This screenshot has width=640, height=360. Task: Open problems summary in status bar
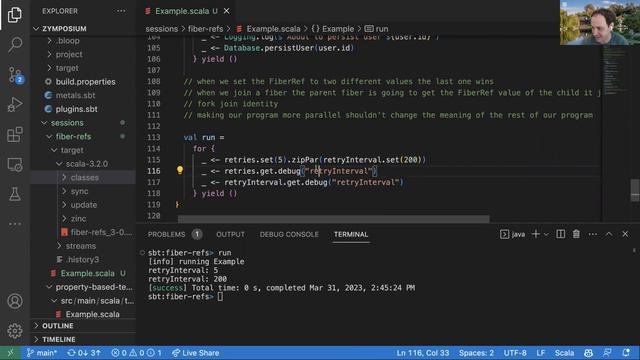pos(136,353)
